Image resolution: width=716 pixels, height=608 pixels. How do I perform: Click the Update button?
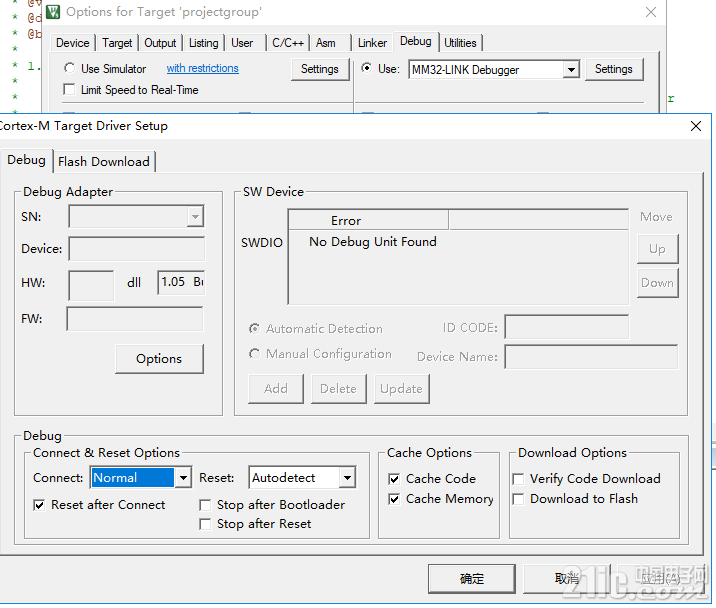401,389
